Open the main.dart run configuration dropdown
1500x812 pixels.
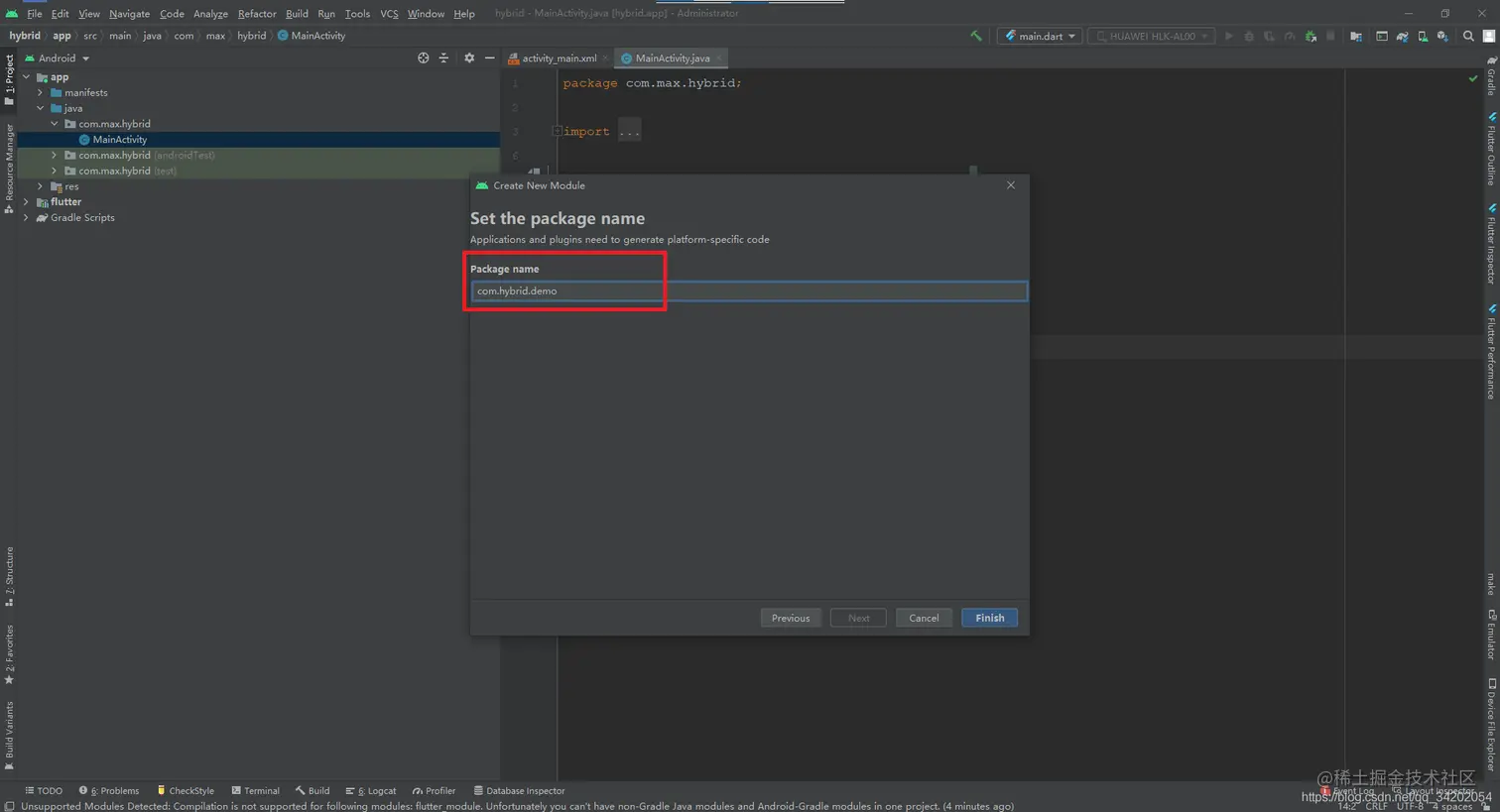point(1039,36)
